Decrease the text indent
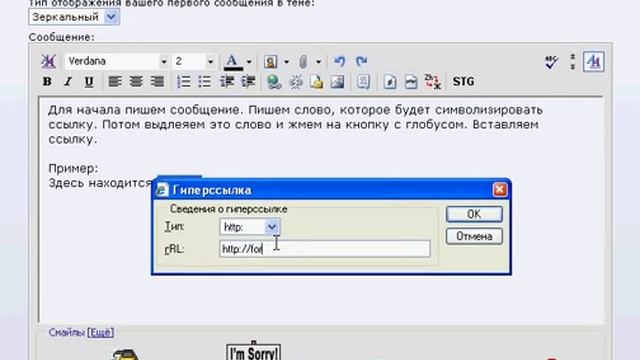This screenshot has height=360, width=640. click(x=227, y=82)
